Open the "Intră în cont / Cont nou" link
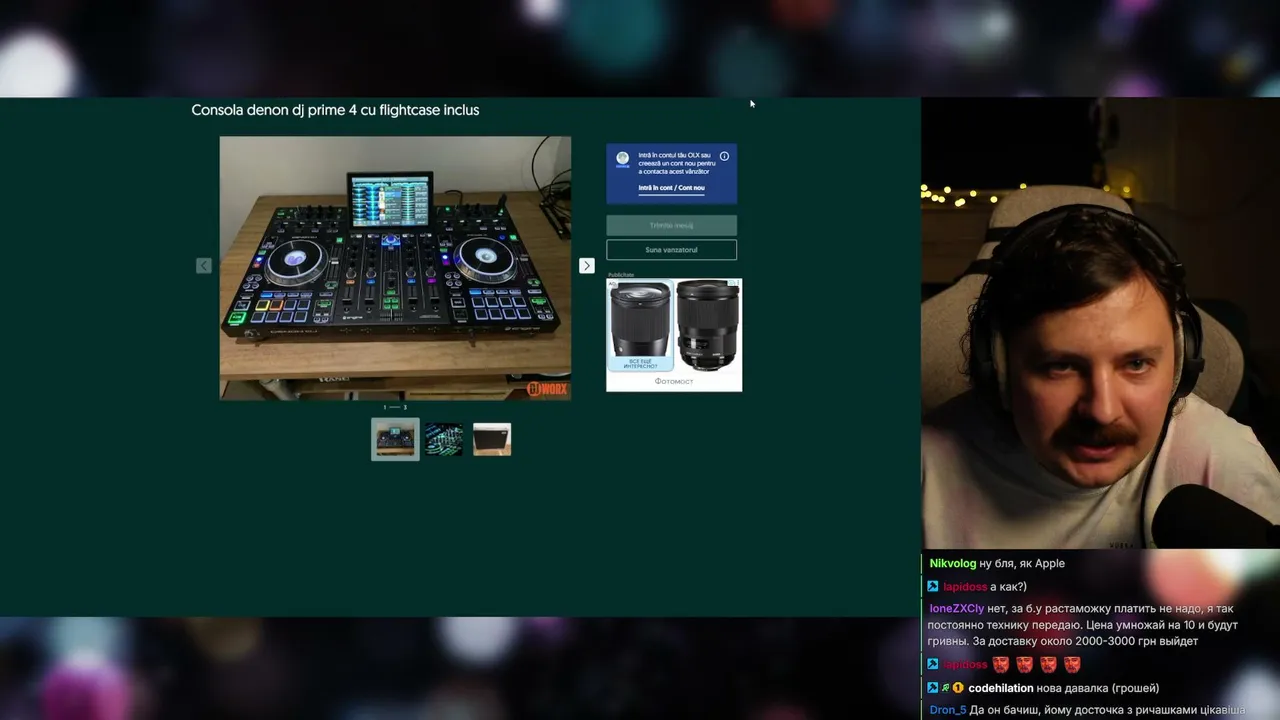The image size is (1280, 720). (x=672, y=188)
